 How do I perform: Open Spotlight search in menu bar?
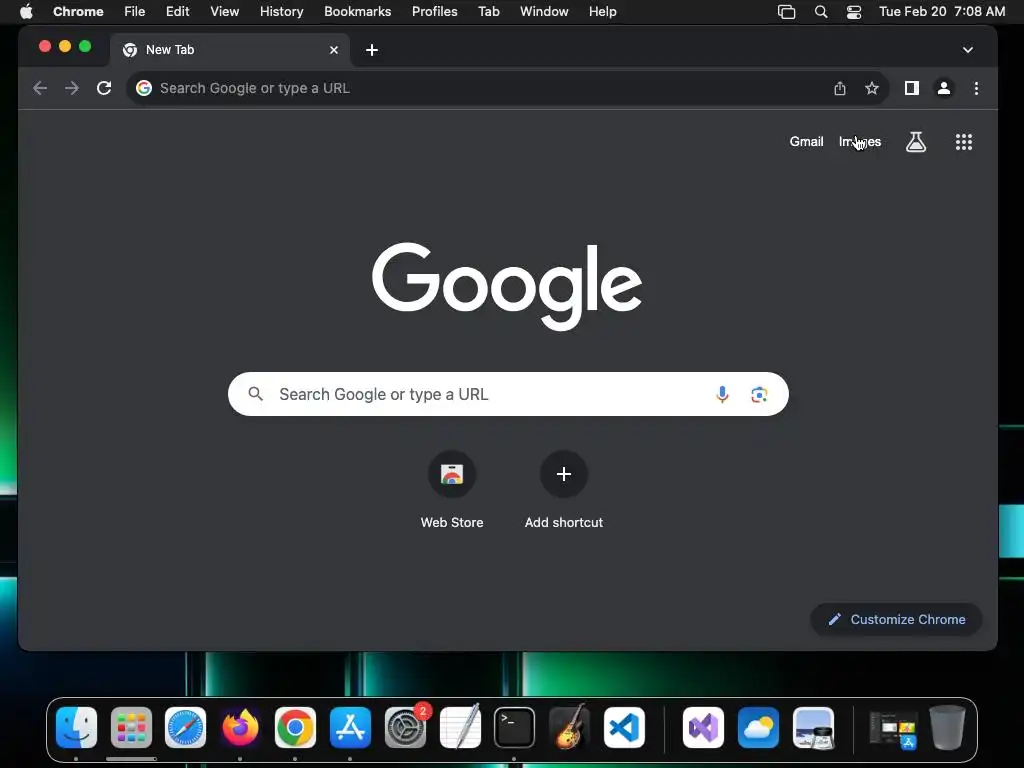pos(821,12)
